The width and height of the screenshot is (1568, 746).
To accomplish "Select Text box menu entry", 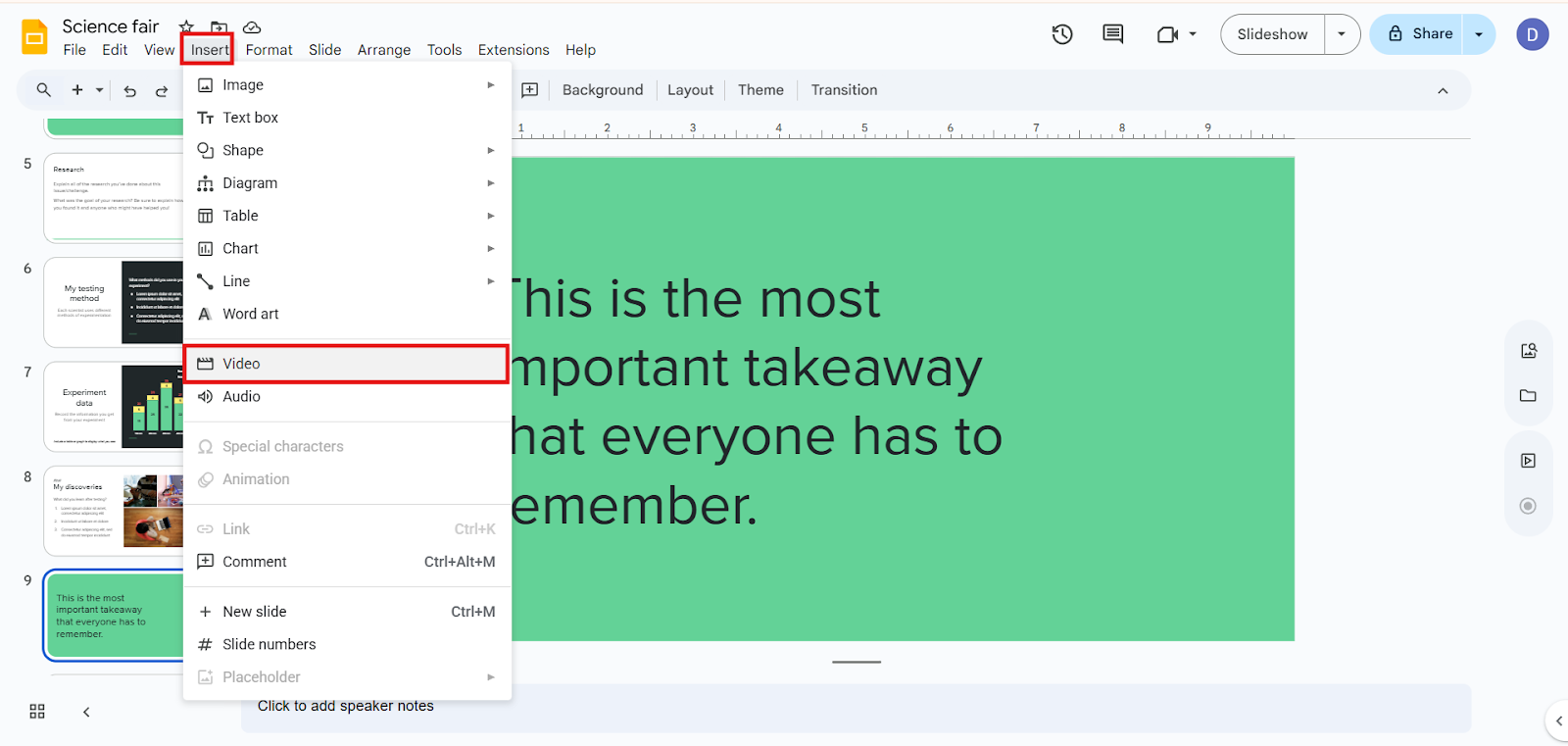I will [347, 118].
